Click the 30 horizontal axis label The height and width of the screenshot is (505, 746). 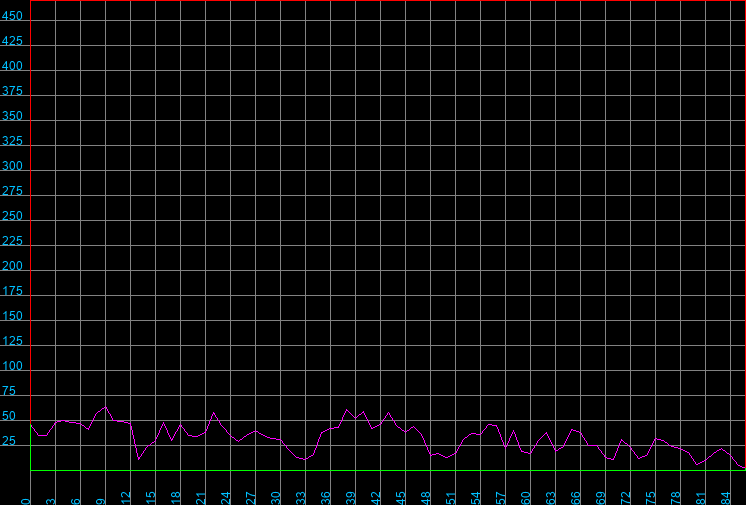pos(276,498)
